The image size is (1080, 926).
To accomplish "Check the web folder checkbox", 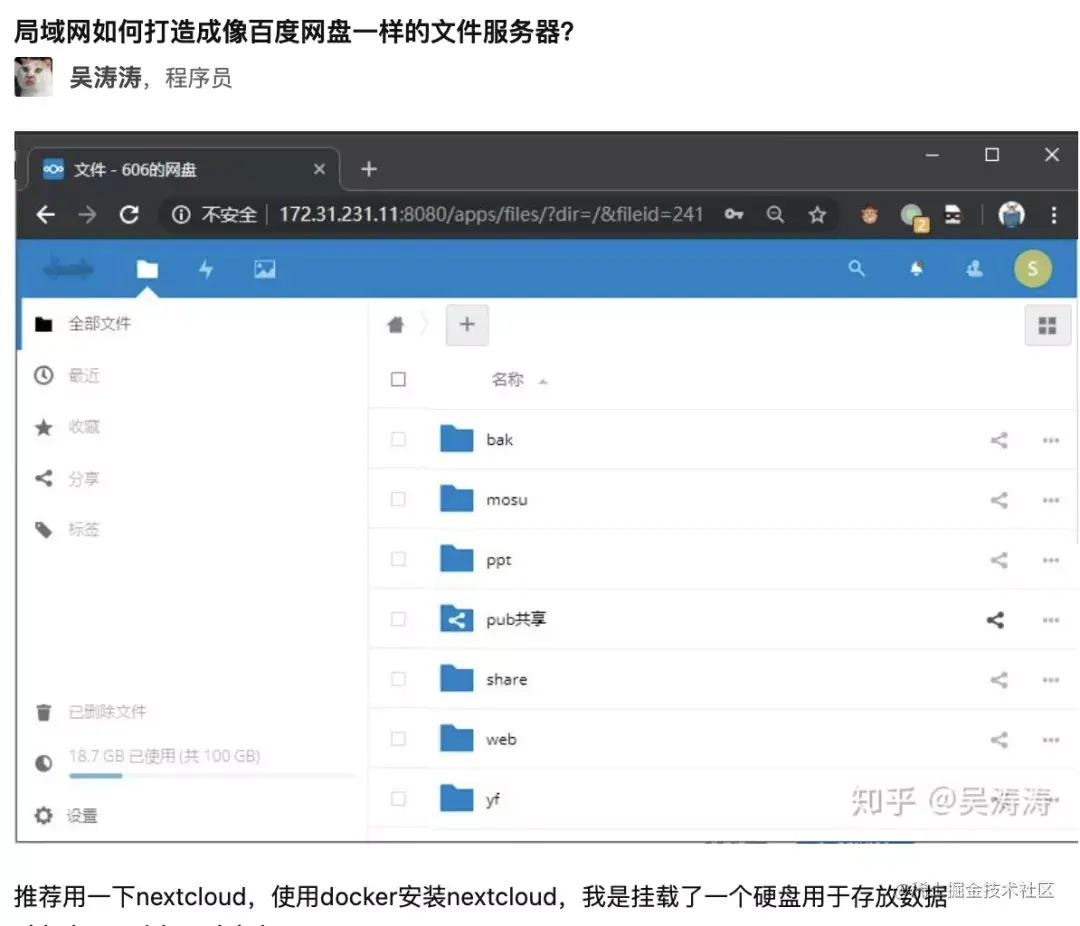I will pos(398,739).
